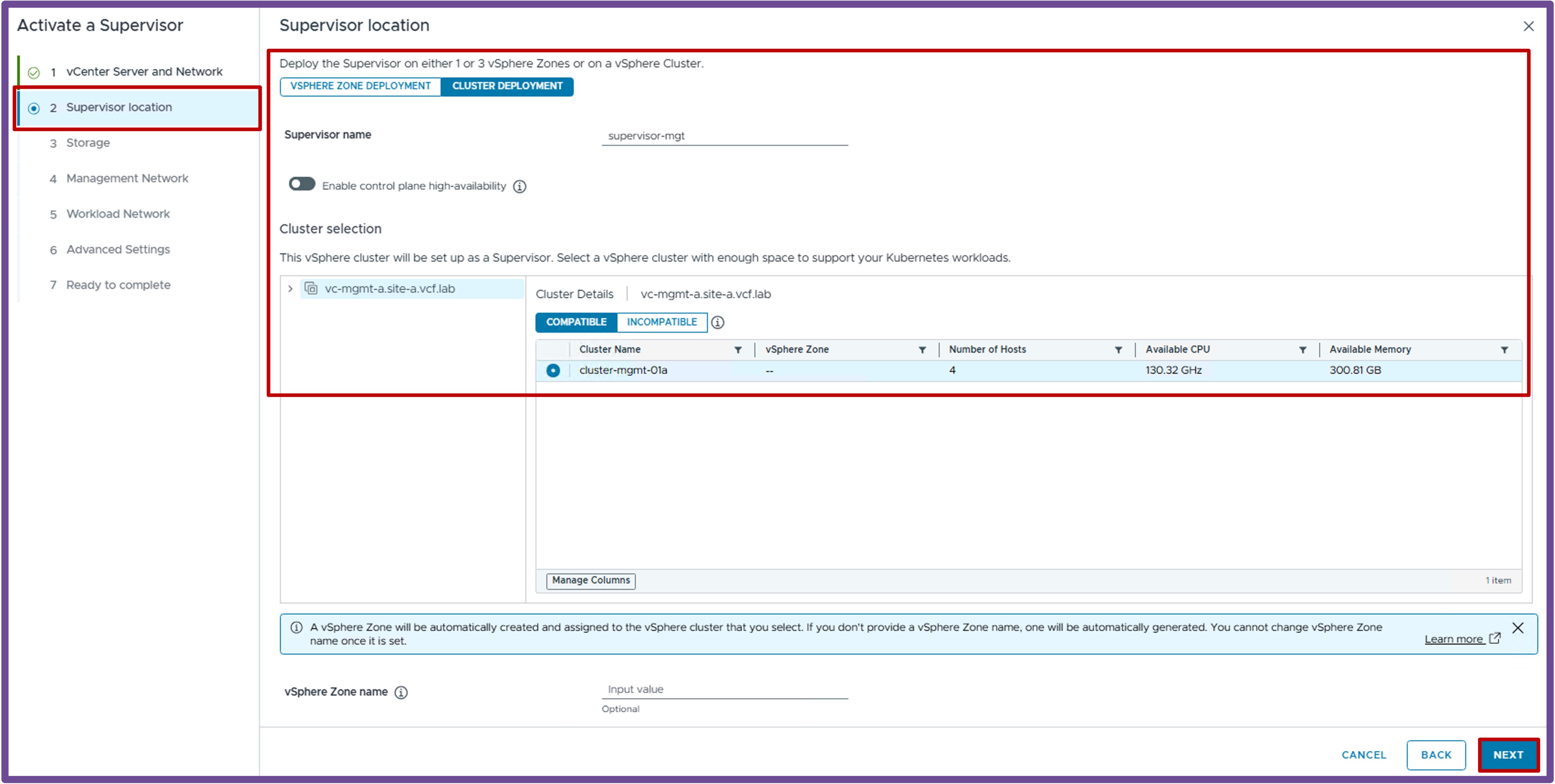
Task: Click the vSphere Zone name info icon
Action: tap(401, 692)
